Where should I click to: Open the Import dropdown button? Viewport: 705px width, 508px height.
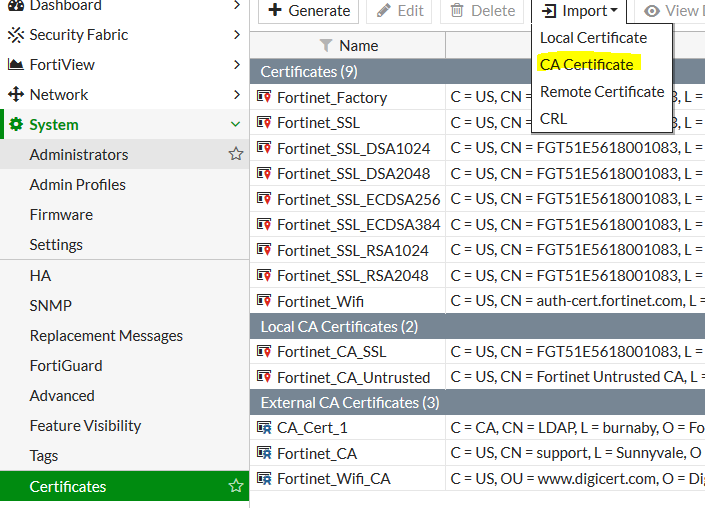[579, 11]
